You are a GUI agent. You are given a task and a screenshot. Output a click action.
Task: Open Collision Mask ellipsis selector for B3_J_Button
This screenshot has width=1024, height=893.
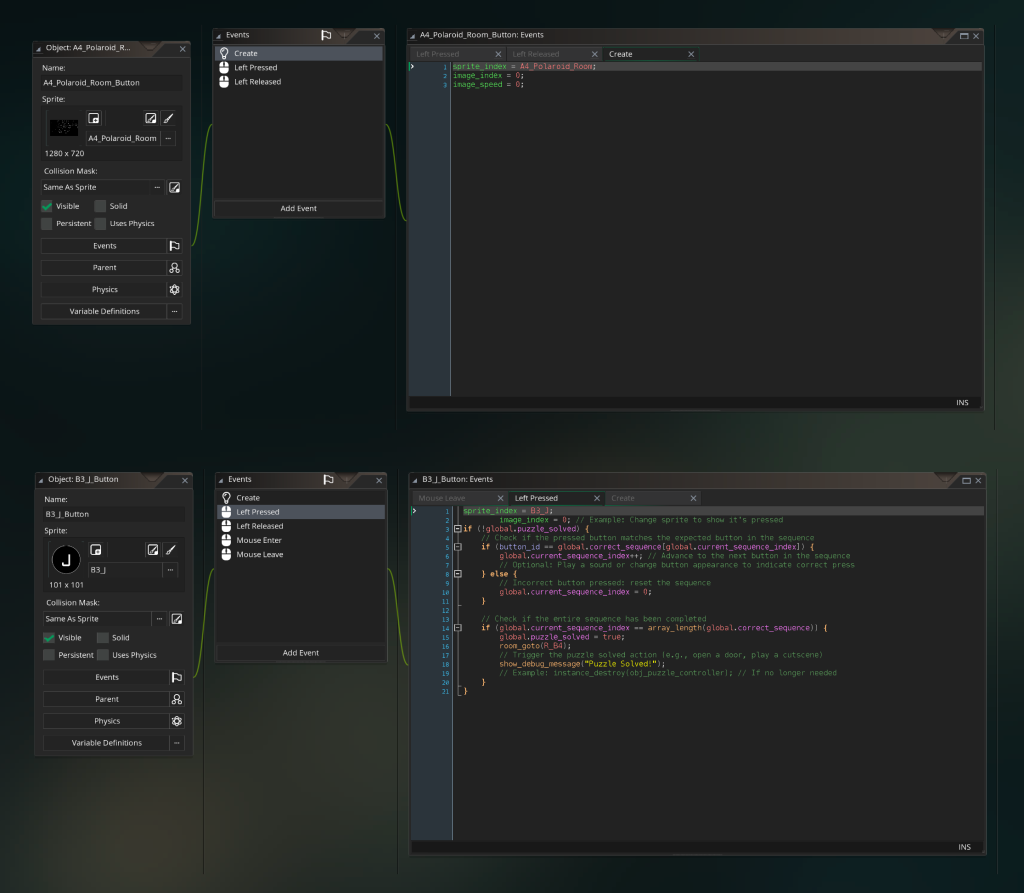pyautogui.click(x=159, y=619)
